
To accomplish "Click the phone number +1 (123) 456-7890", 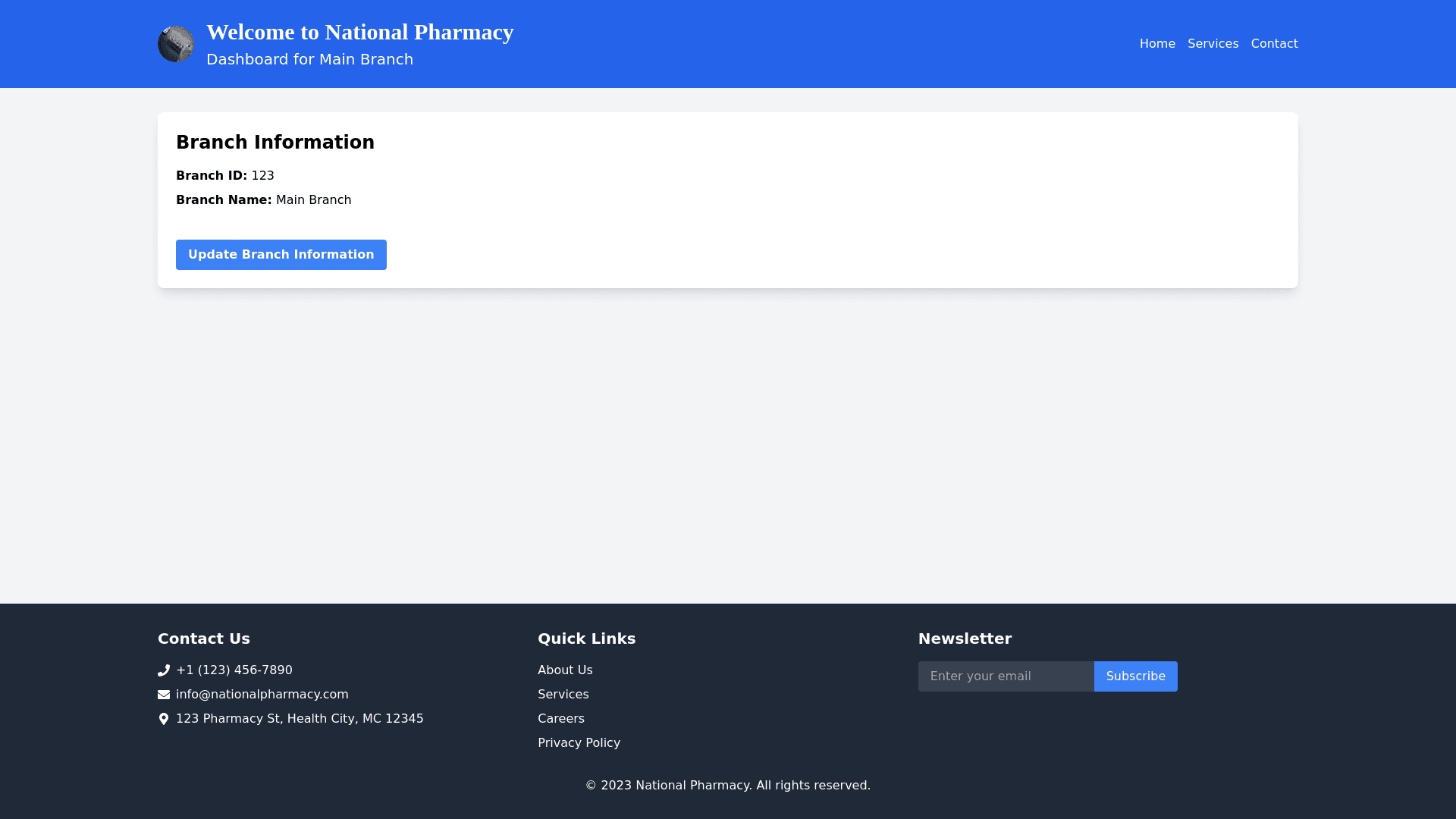I will pos(234,670).
